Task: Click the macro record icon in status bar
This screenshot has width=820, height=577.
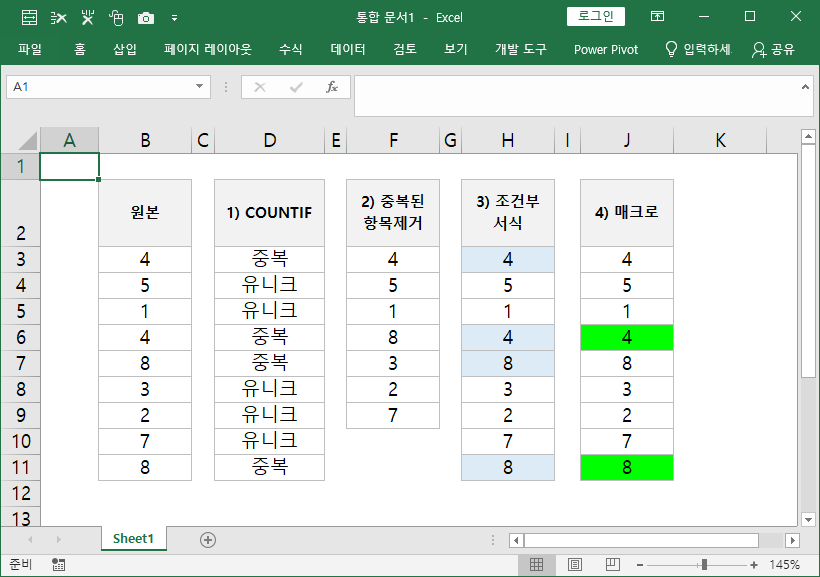Action: [x=59, y=565]
